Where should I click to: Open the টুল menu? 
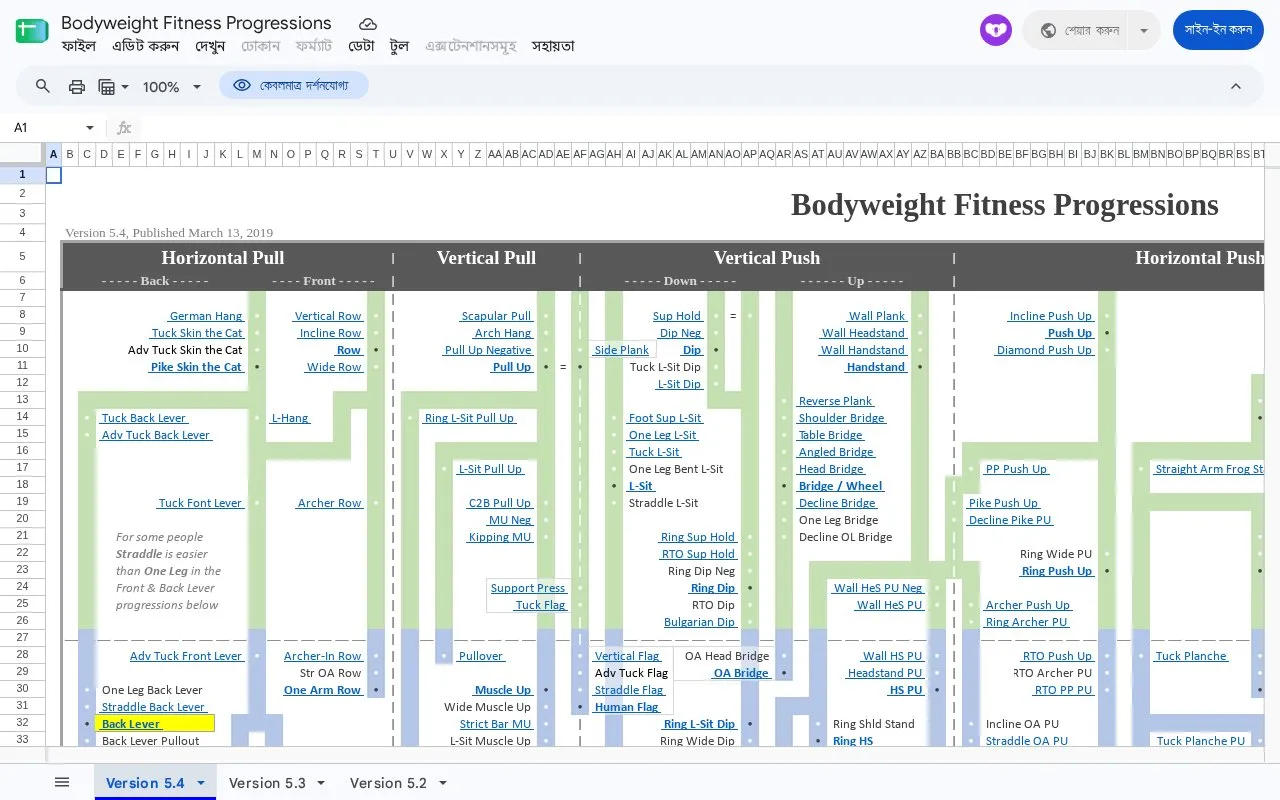click(400, 46)
